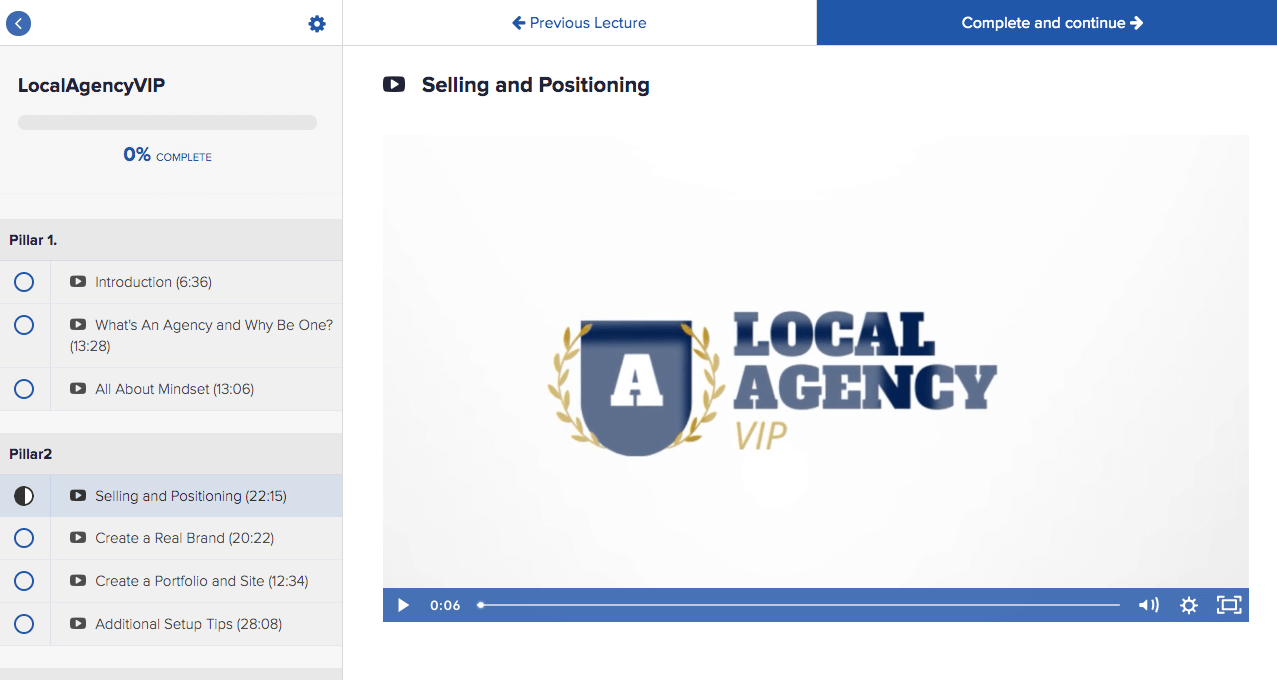1277x680 pixels.
Task: Click video icon next to lecture heading
Action: pyautogui.click(x=394, y=85)
